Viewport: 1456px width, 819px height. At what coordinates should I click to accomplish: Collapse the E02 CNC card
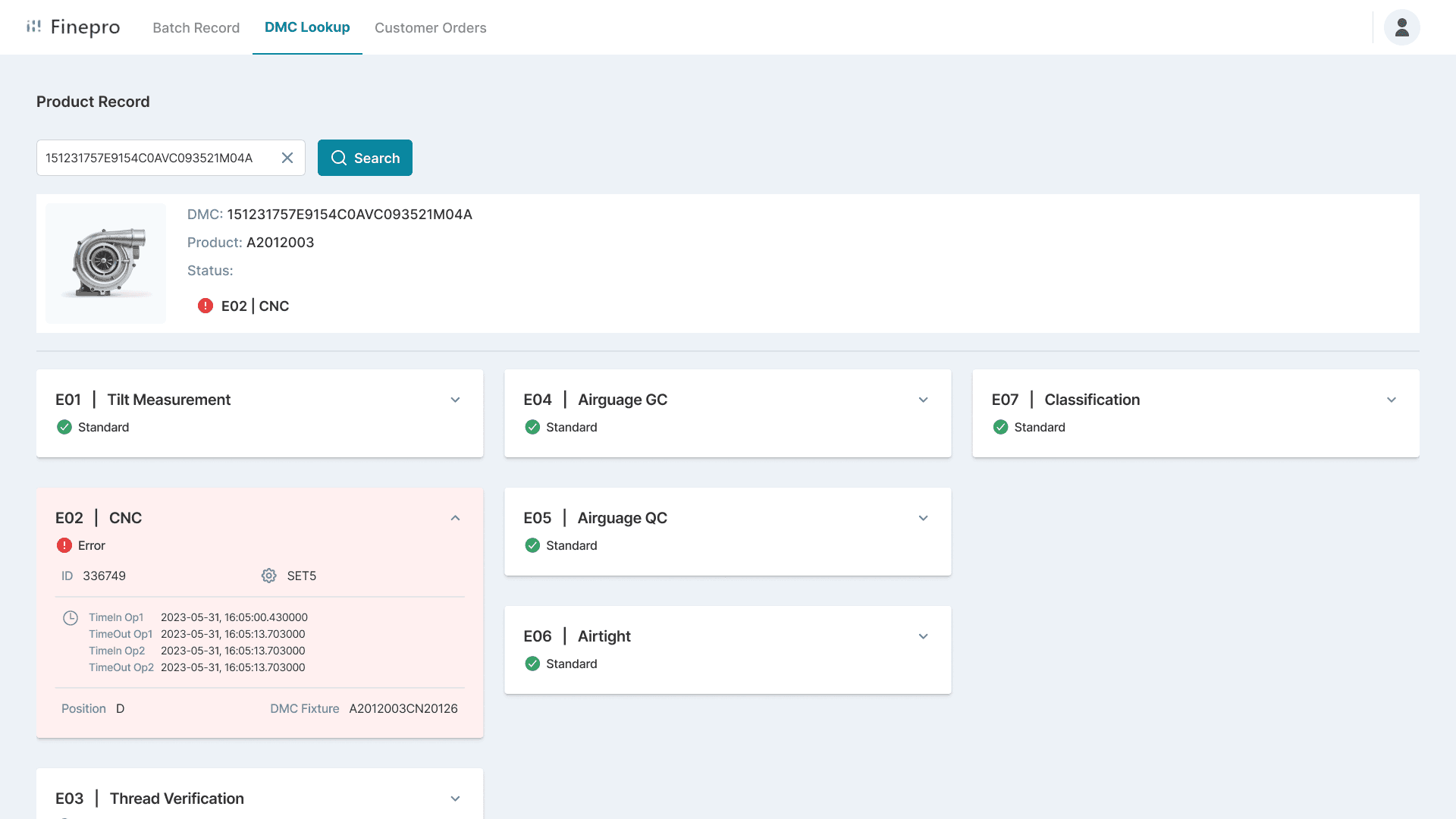click(x=455, y=518)
